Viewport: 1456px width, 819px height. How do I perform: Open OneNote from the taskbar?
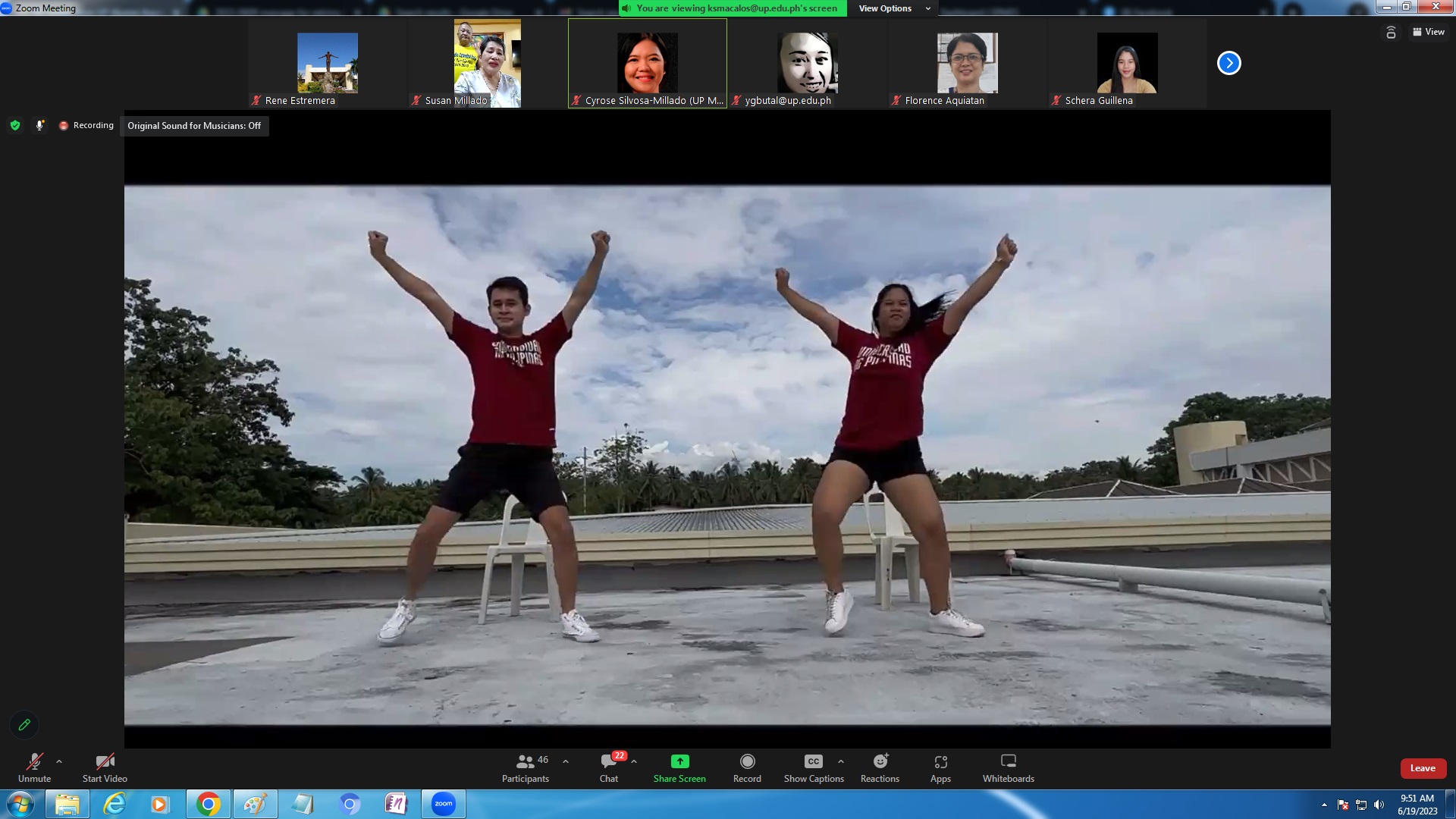[397, 804]
